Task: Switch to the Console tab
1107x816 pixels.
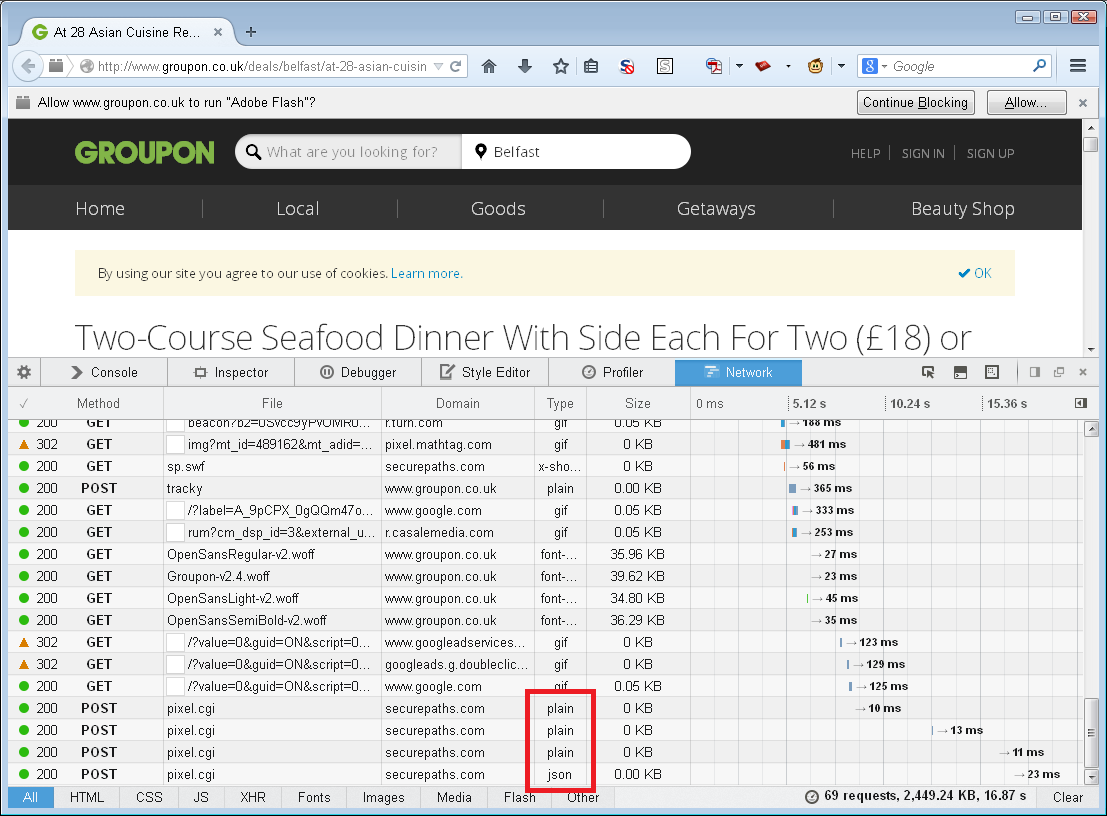Action: 104,372
